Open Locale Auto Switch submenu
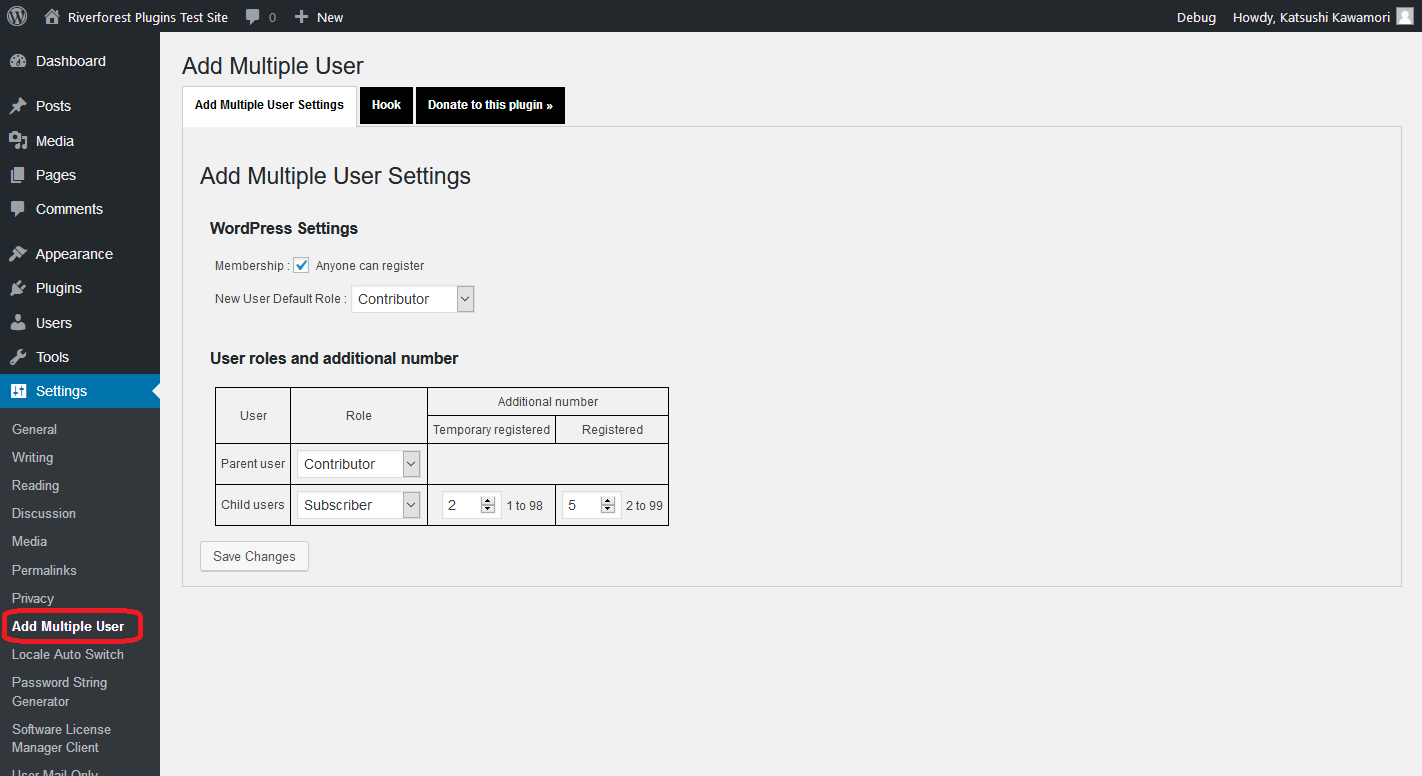The height and width of the screenshot is (776, 1422). [x=68, y=654]
